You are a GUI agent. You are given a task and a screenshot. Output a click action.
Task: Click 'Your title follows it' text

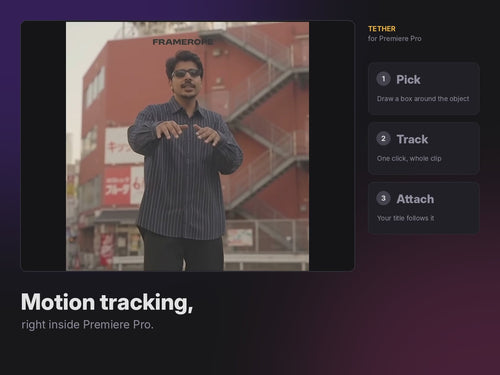405,218
